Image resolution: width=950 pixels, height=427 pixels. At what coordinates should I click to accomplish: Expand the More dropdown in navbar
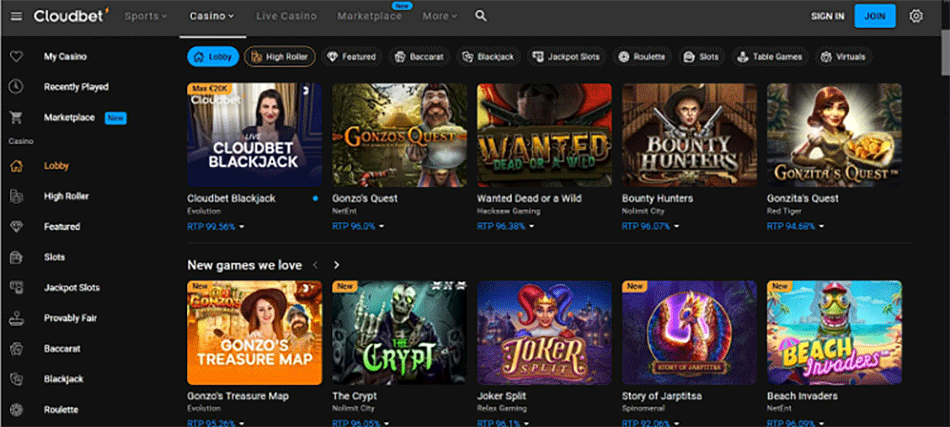[x=439, y=16]
